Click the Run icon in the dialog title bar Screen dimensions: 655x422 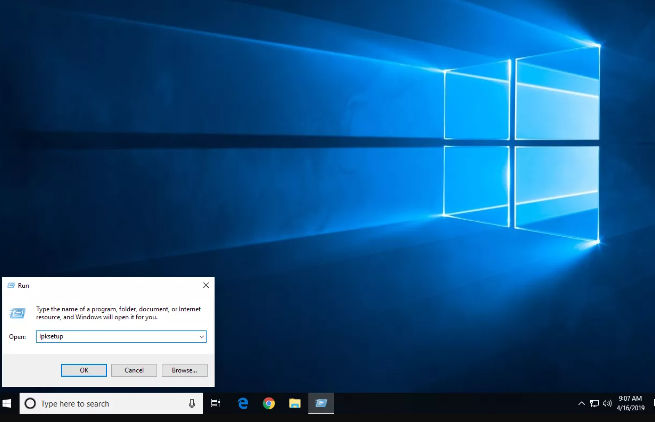click(11, 285)
